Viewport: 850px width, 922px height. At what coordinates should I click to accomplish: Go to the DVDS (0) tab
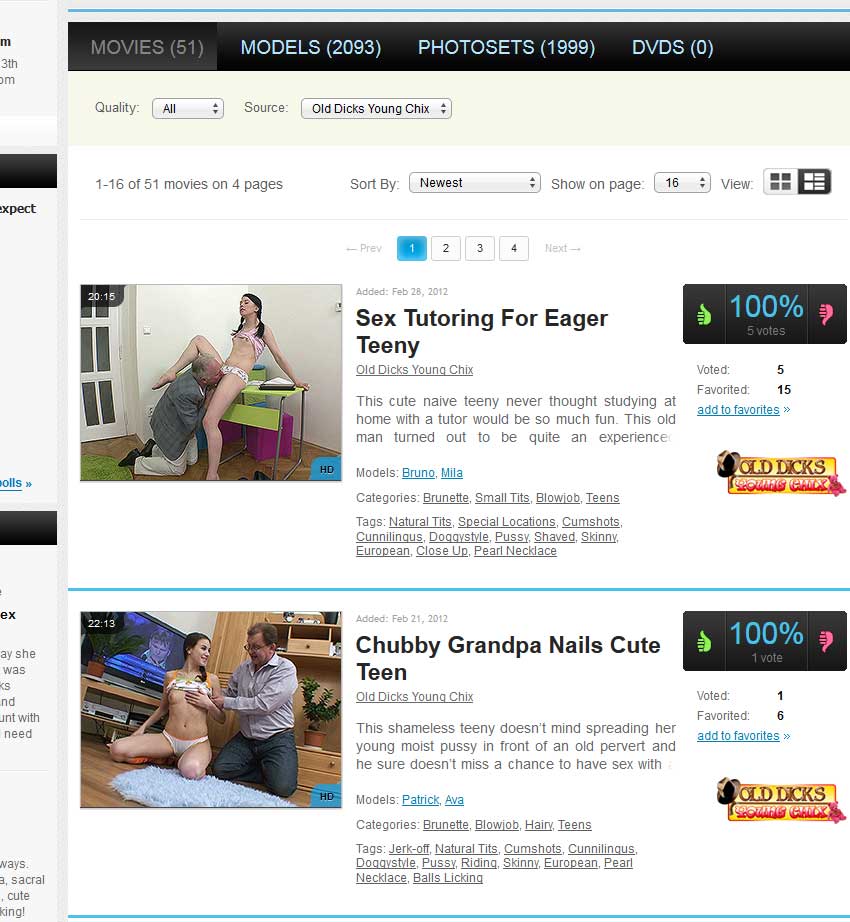click(672, 48)
